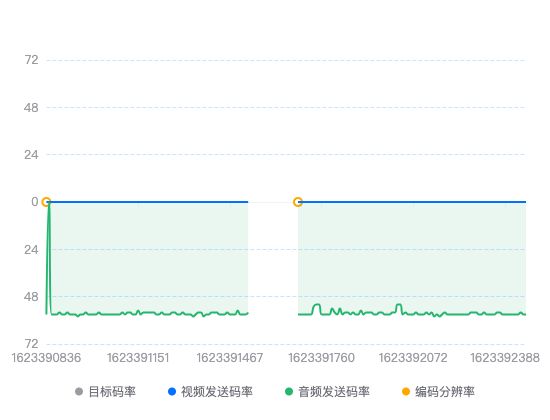Click the gray 目标码率 legend dot
Image resolution: width=550 pixels, height=420 pixels.
pyautogui.click(x=79, y=392)
